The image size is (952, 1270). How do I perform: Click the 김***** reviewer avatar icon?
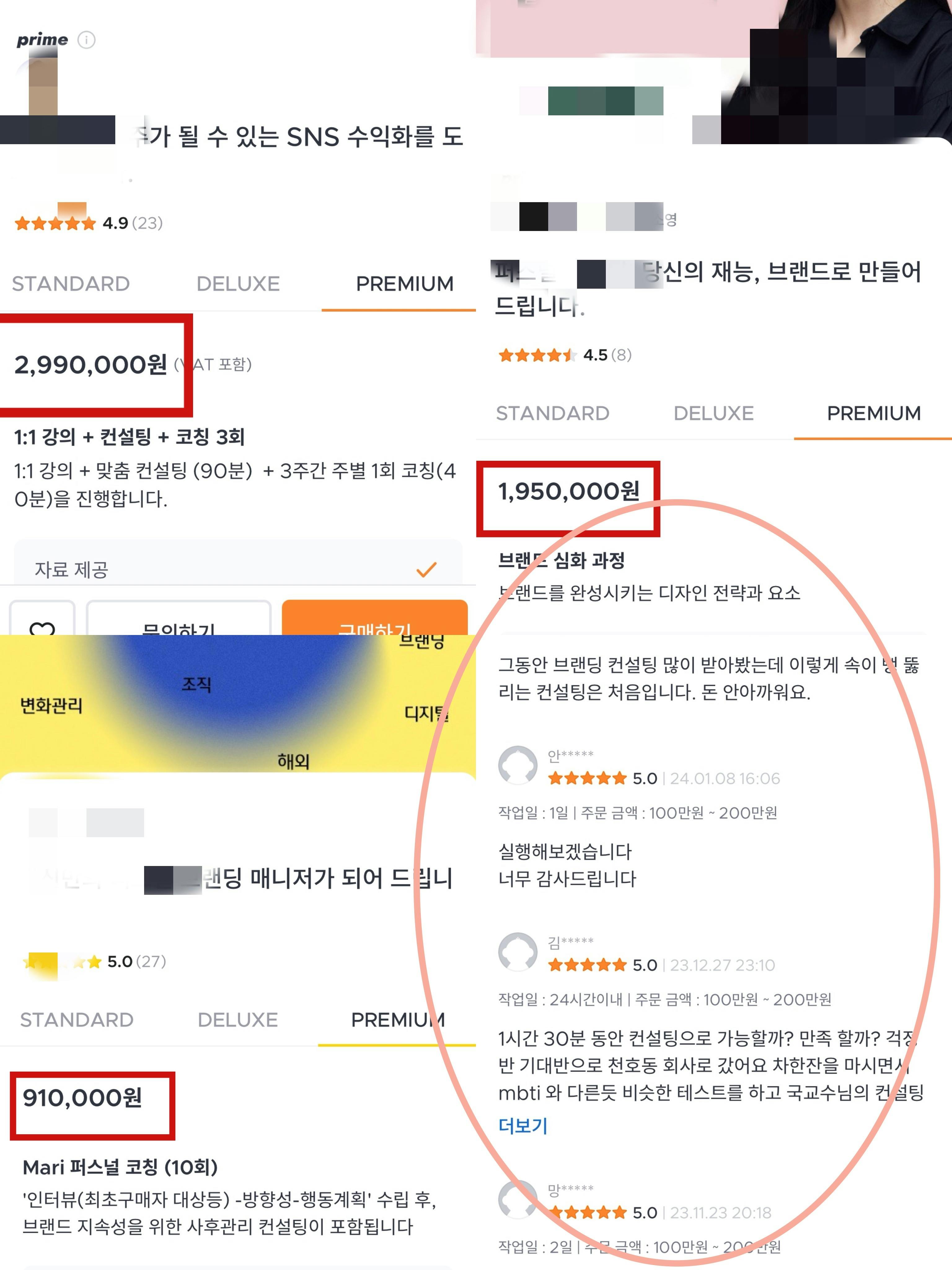pyautogui.click(x=518, y=952)
